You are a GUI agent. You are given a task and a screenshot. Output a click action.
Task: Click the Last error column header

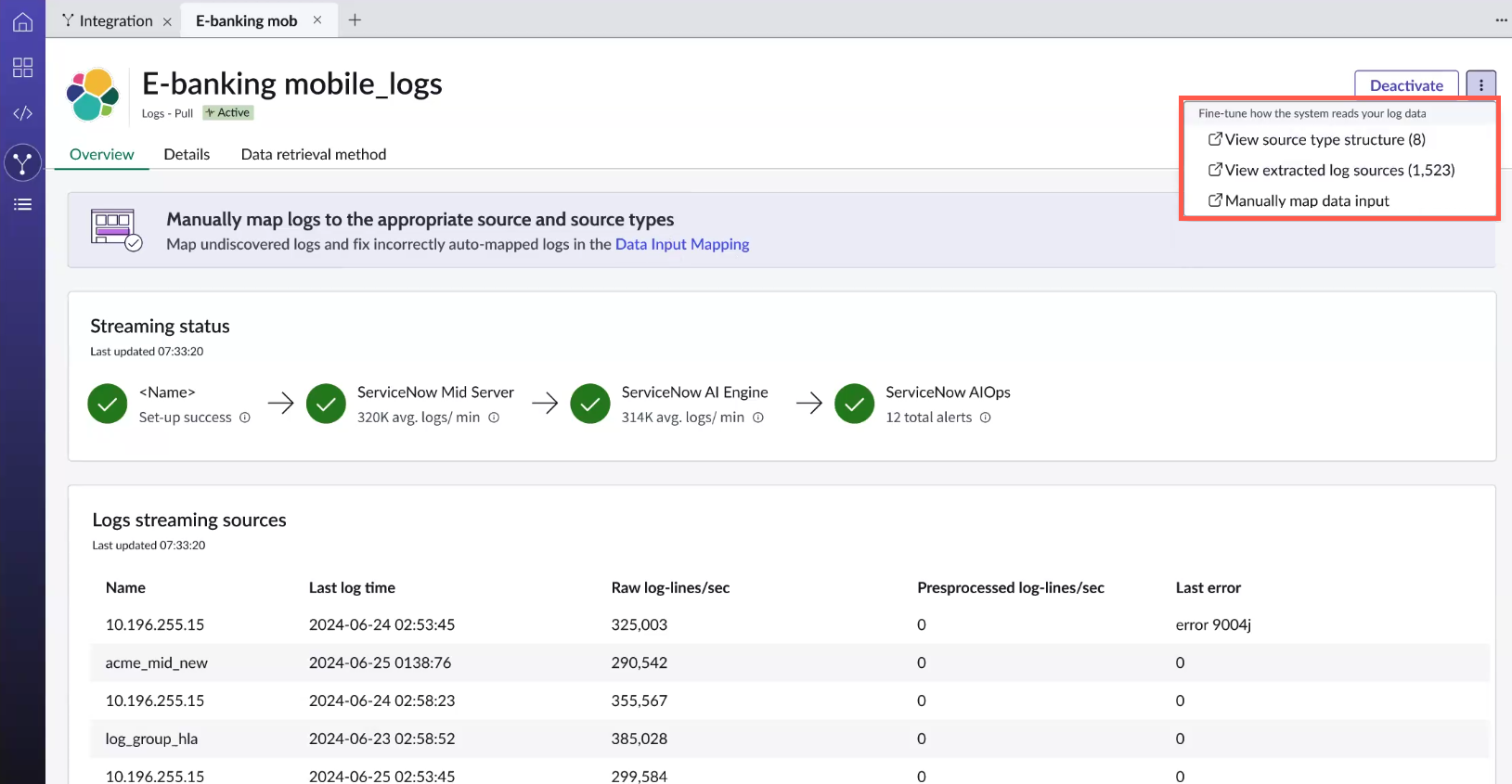click(1208, 587)
